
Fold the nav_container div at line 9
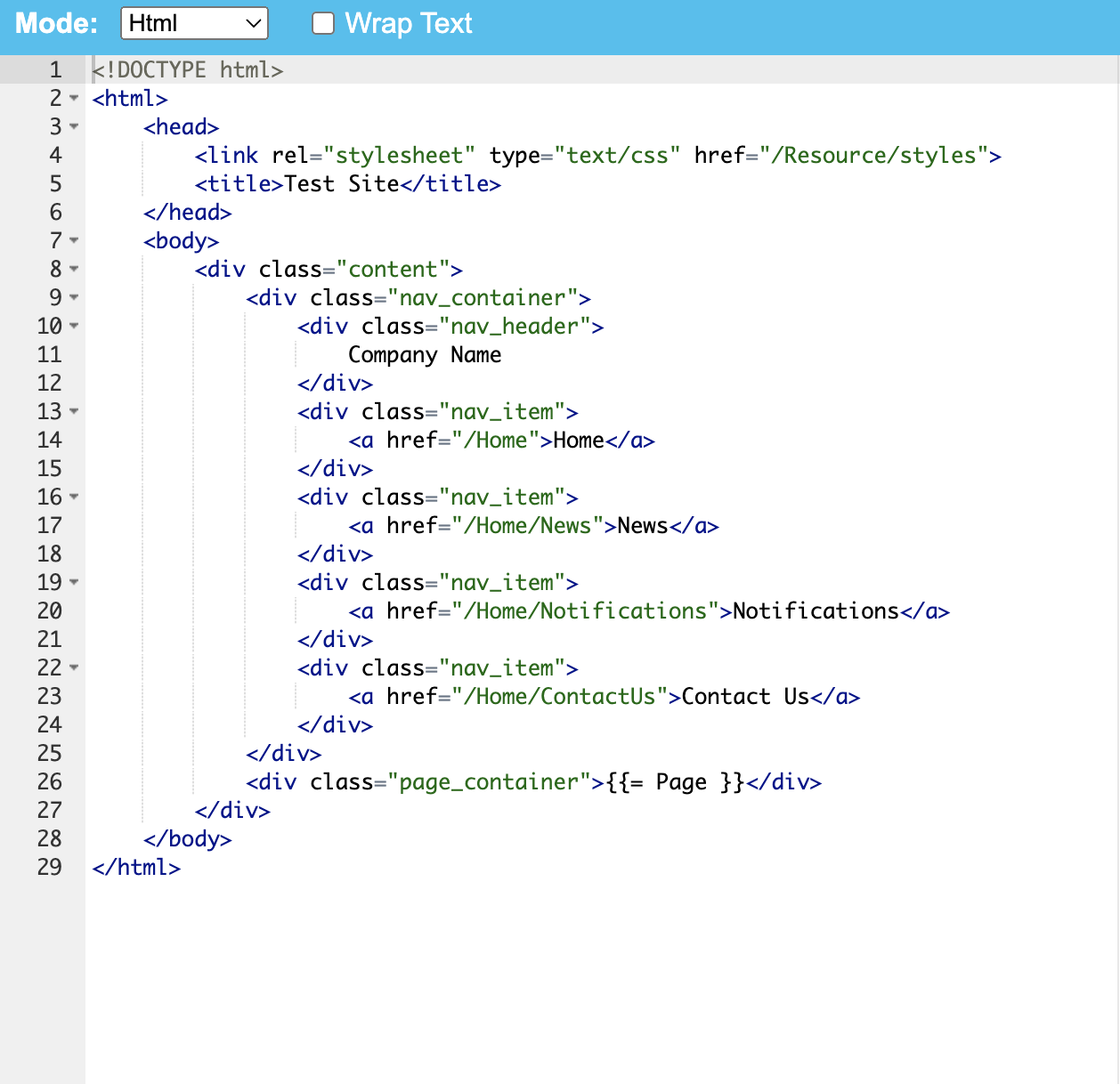click(74, 297)
